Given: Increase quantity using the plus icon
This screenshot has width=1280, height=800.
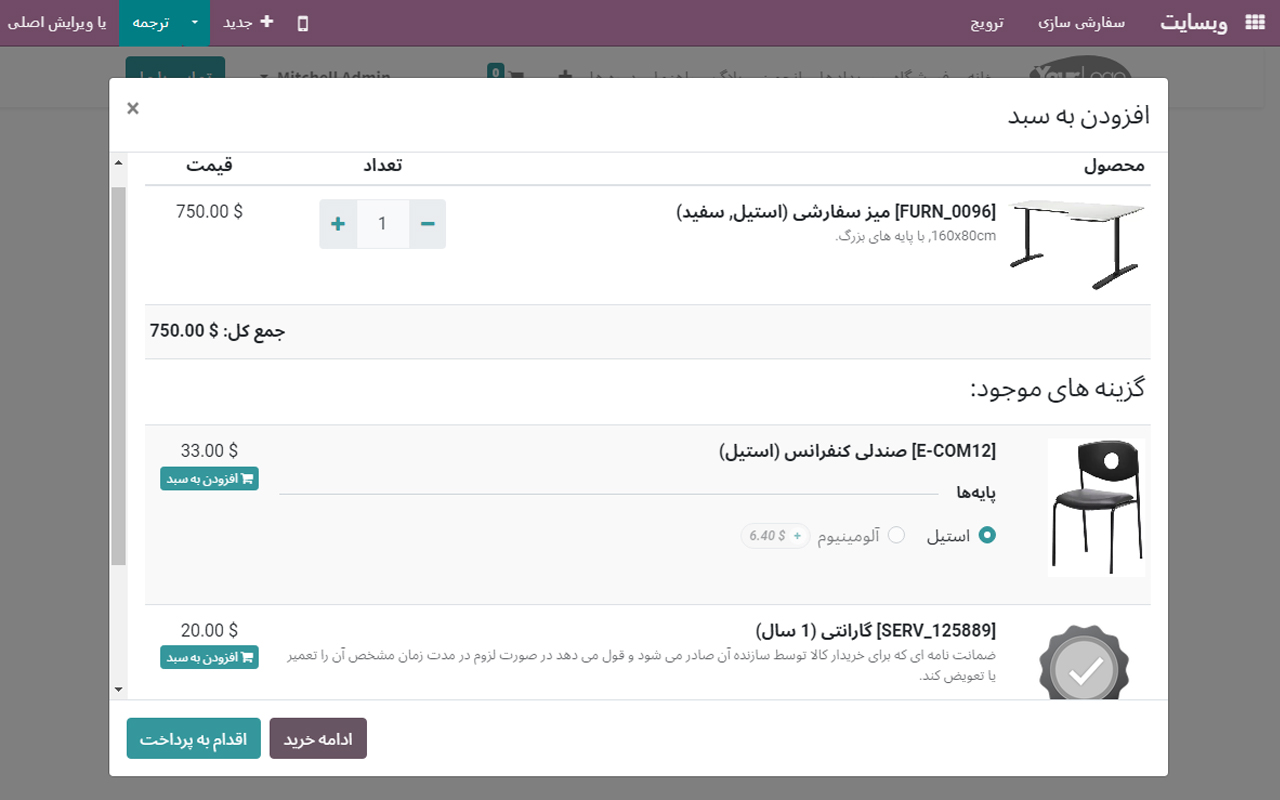Looking at the screenshot, I should pyautogui.click(x=338, y=223).
